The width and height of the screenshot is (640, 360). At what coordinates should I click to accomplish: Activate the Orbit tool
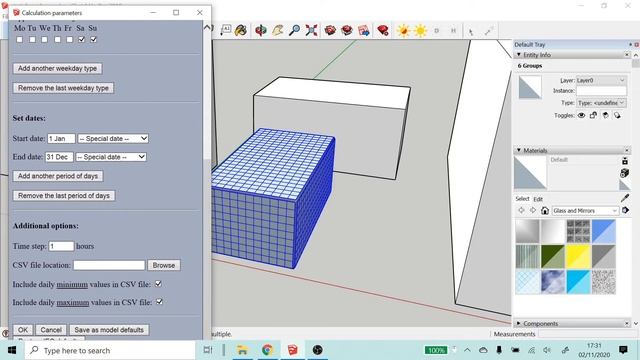coord(260,30)
